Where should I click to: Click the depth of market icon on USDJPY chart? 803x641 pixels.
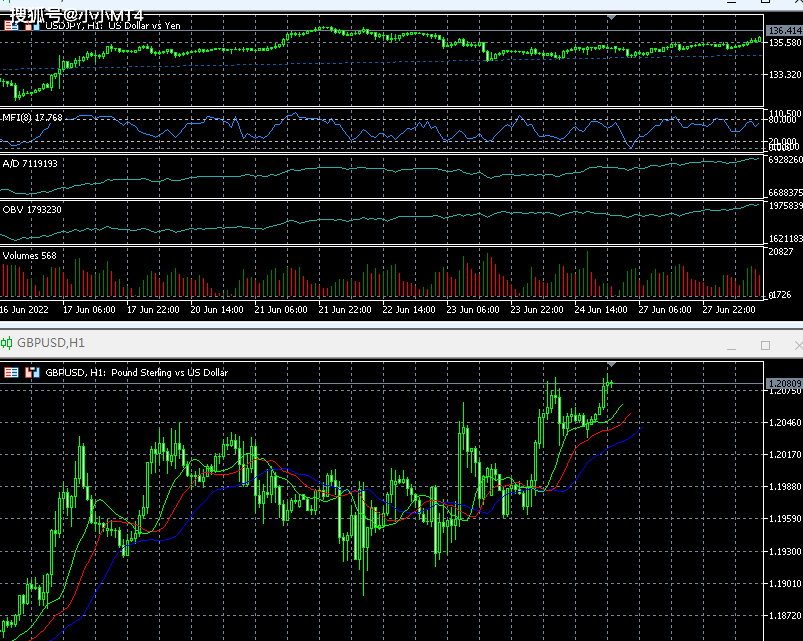point(33,25)
